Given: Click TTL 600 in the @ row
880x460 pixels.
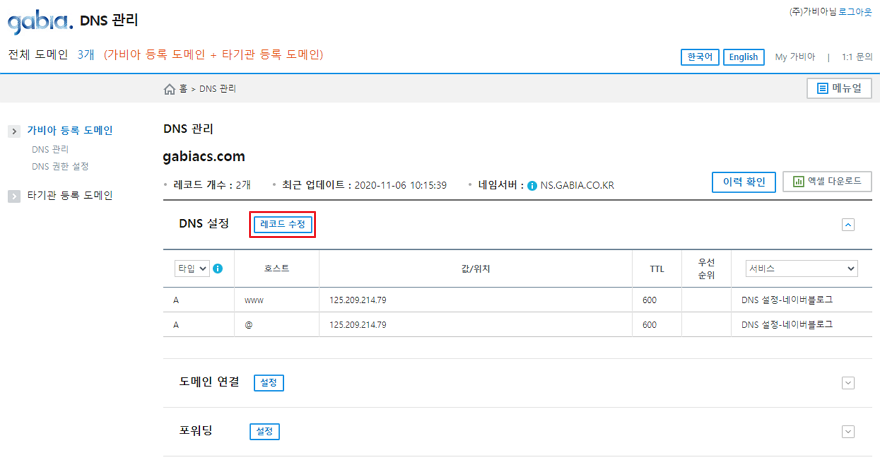Looking at the screenshot, I should (x=649, y=325).
